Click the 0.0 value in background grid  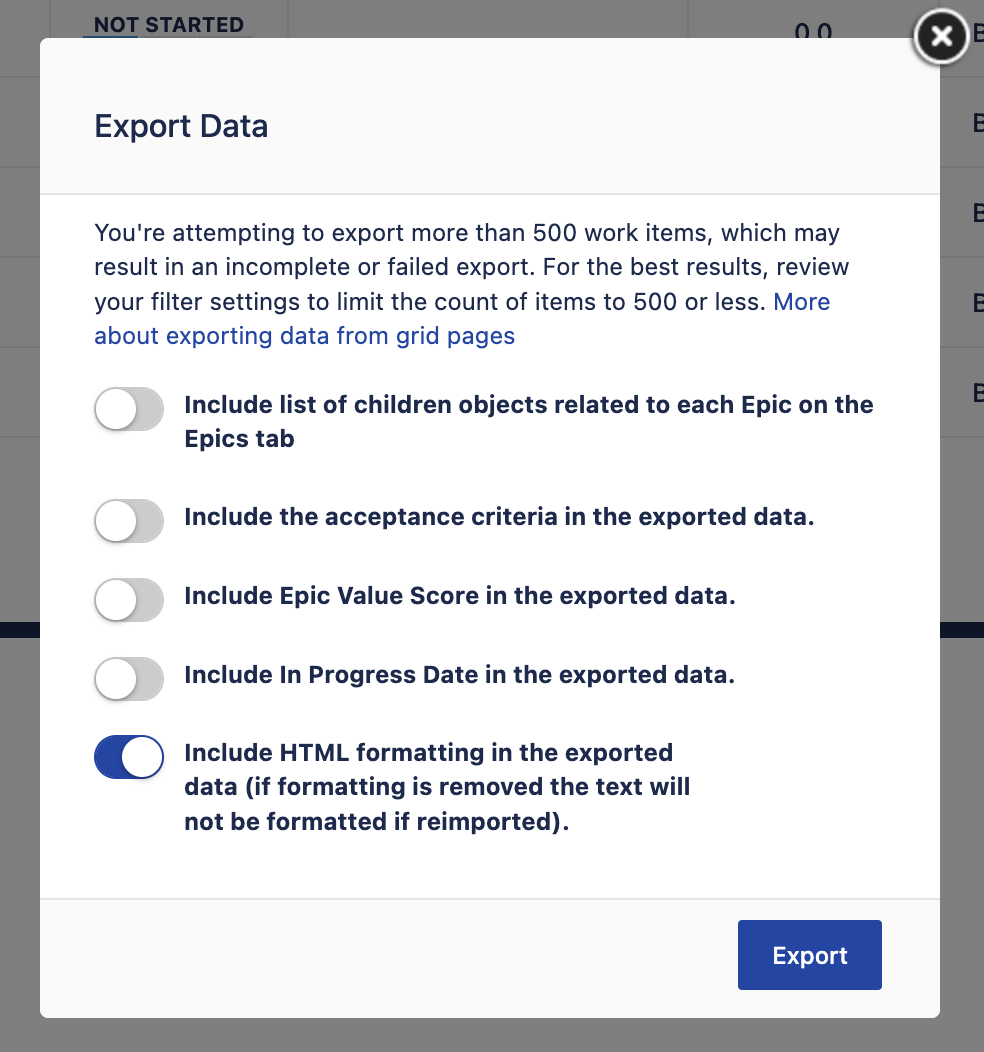813,30
